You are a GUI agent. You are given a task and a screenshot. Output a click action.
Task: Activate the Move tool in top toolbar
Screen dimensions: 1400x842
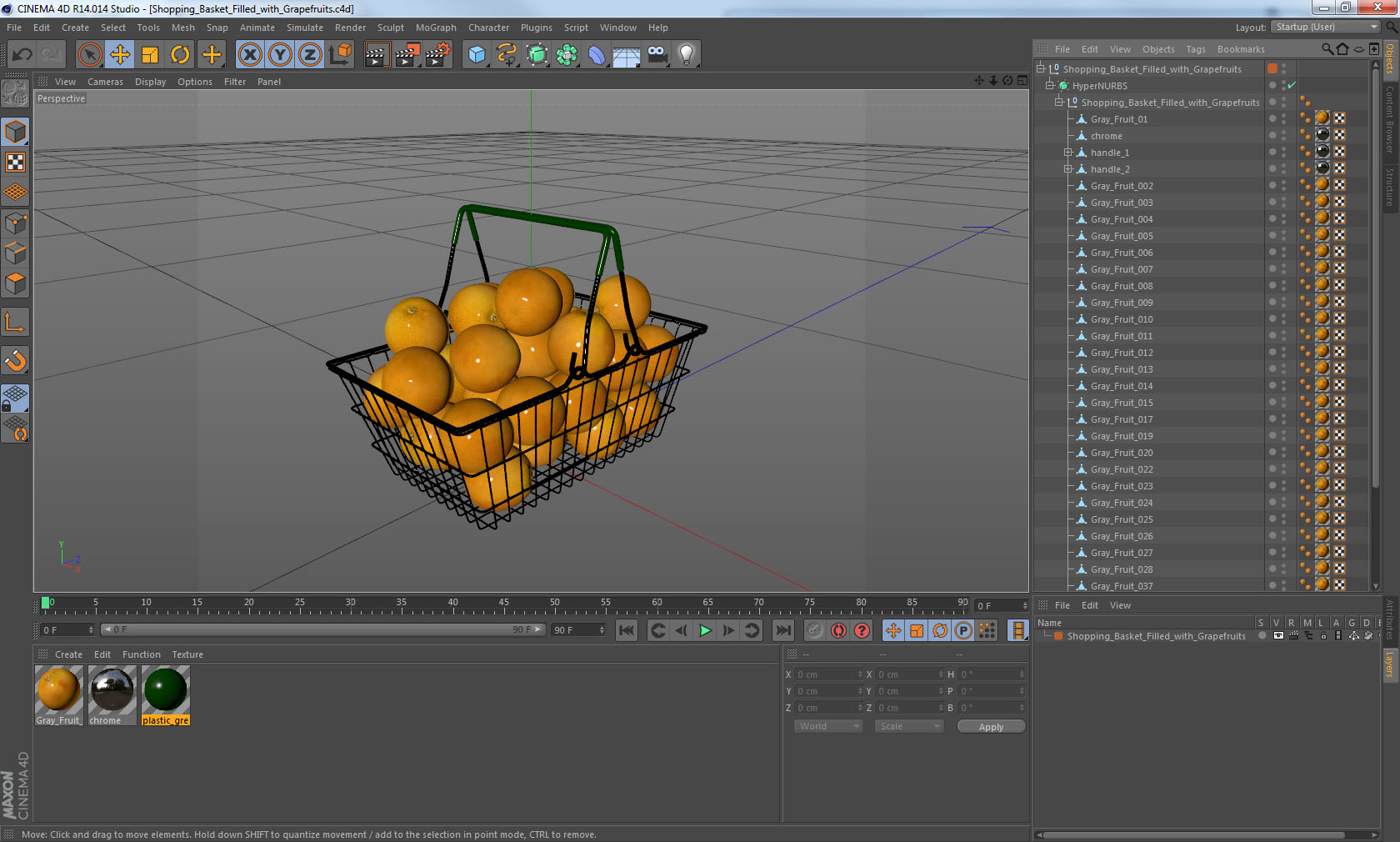[x=119, y=55]
